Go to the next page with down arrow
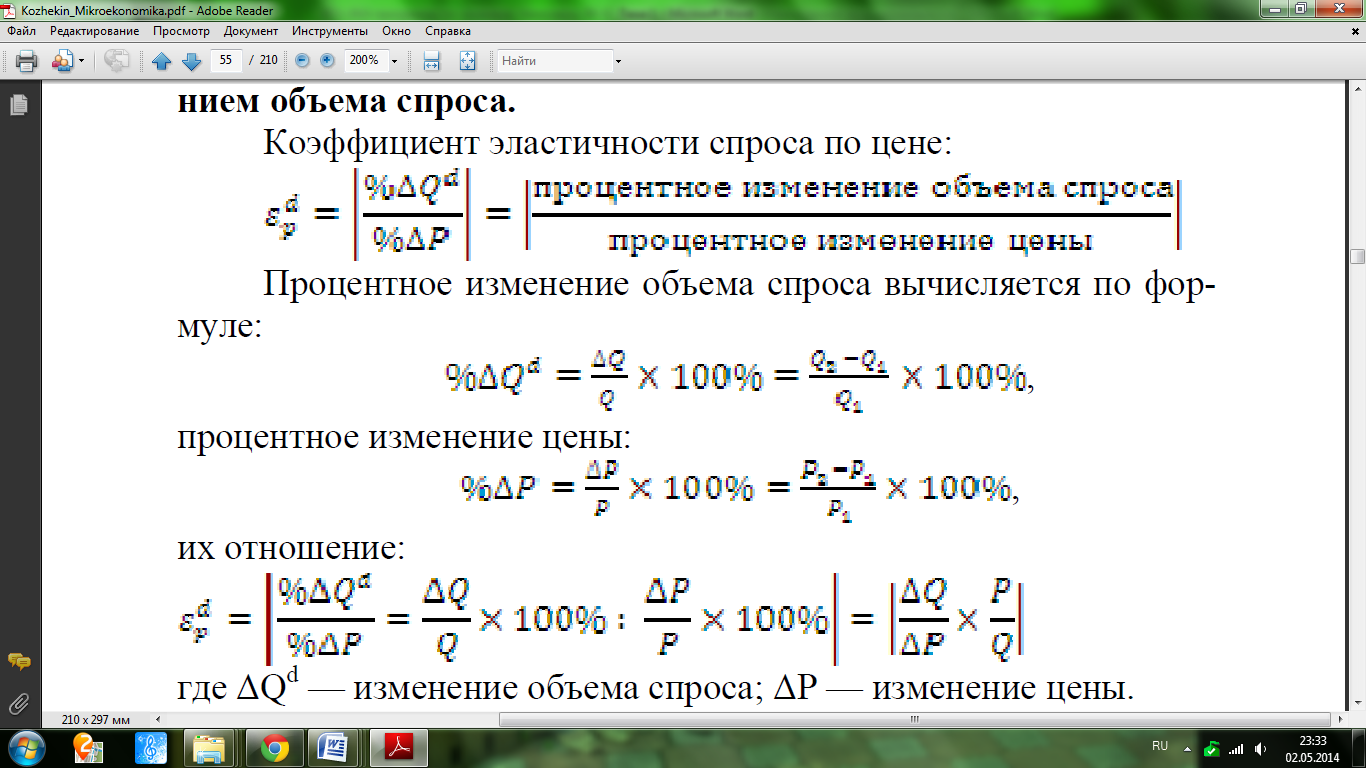 (x=191, y=61)
